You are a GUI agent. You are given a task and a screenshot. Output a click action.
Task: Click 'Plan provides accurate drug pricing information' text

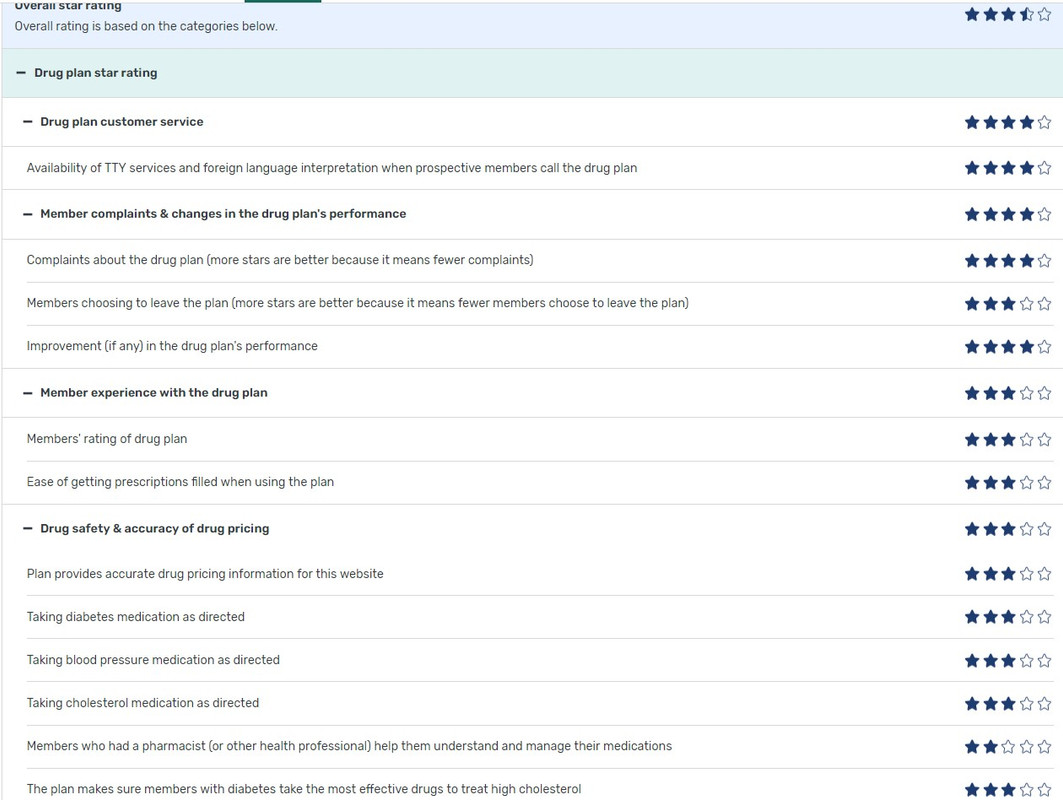pos(205,574)
